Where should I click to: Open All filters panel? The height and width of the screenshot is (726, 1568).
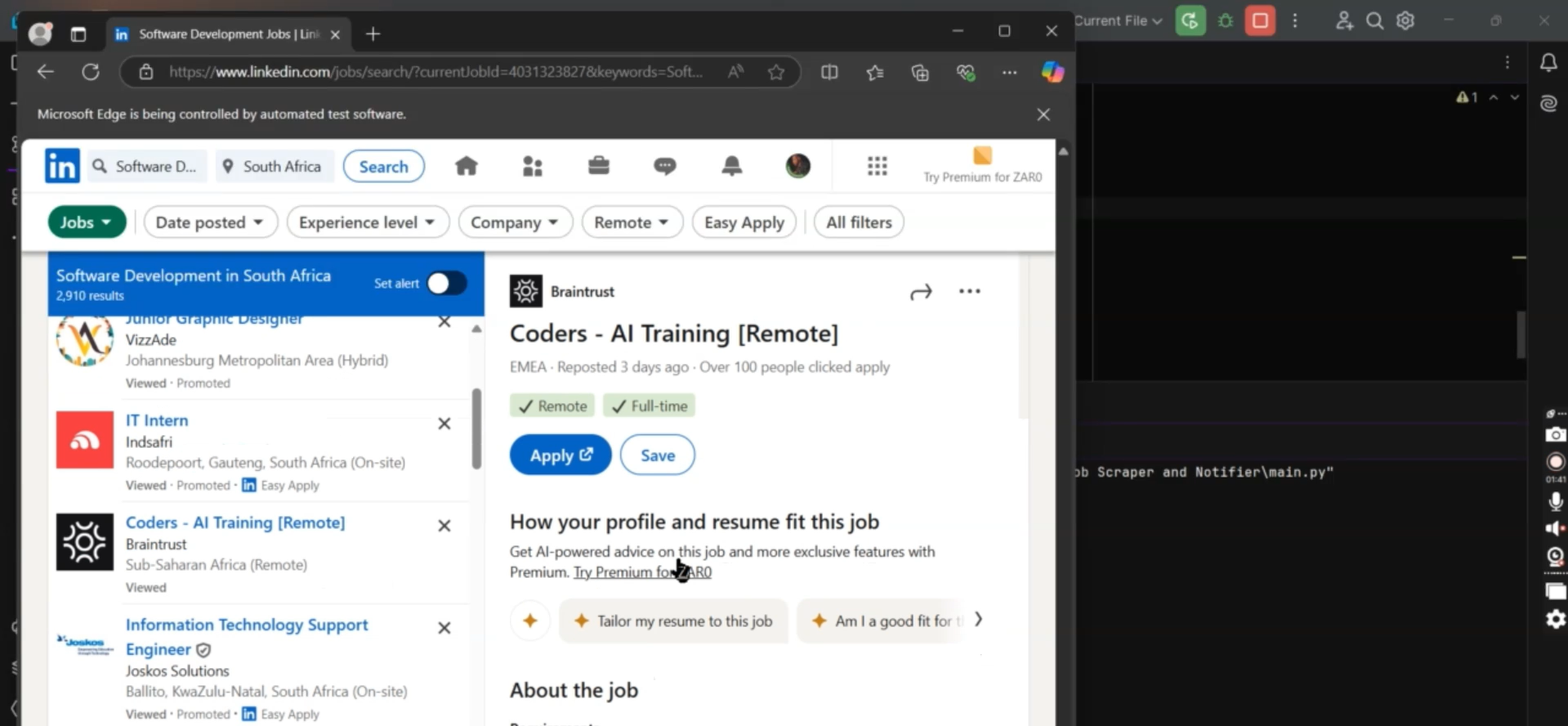click(859, 222)
